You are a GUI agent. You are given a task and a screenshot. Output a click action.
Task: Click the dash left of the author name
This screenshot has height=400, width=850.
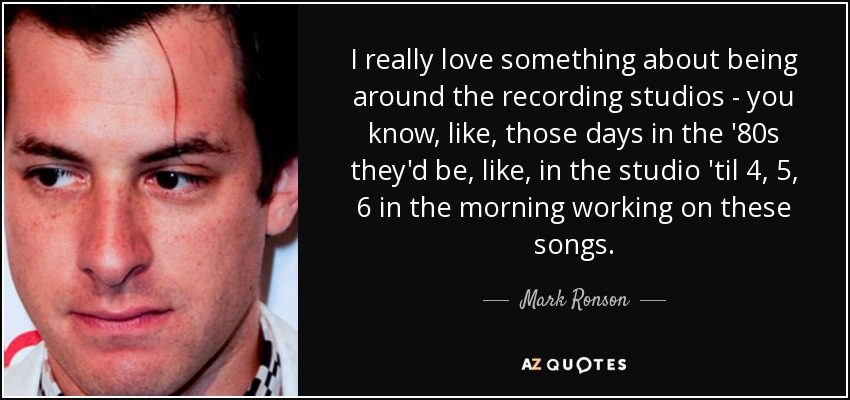pos(495,300)
